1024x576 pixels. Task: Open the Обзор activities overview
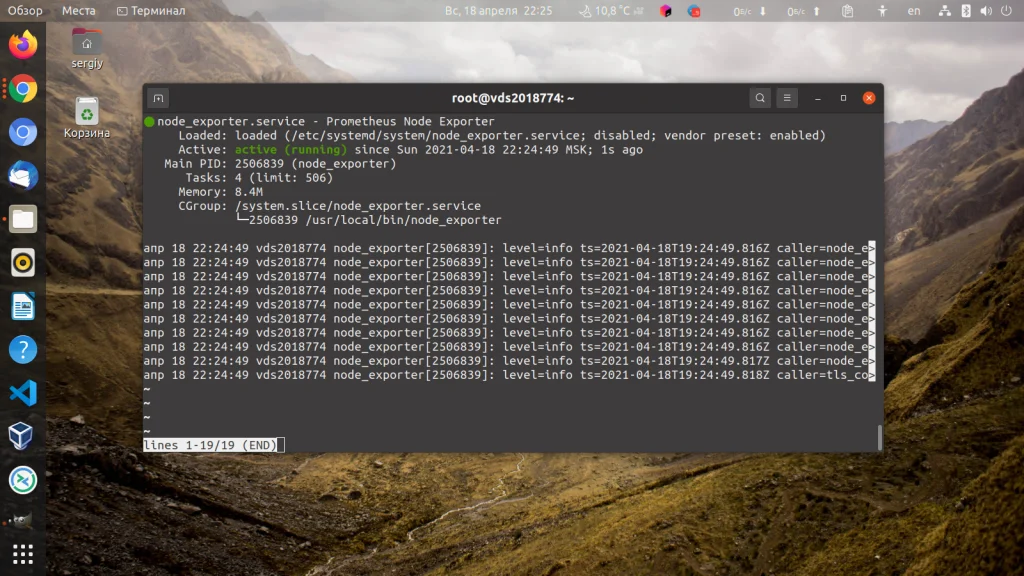25,10
